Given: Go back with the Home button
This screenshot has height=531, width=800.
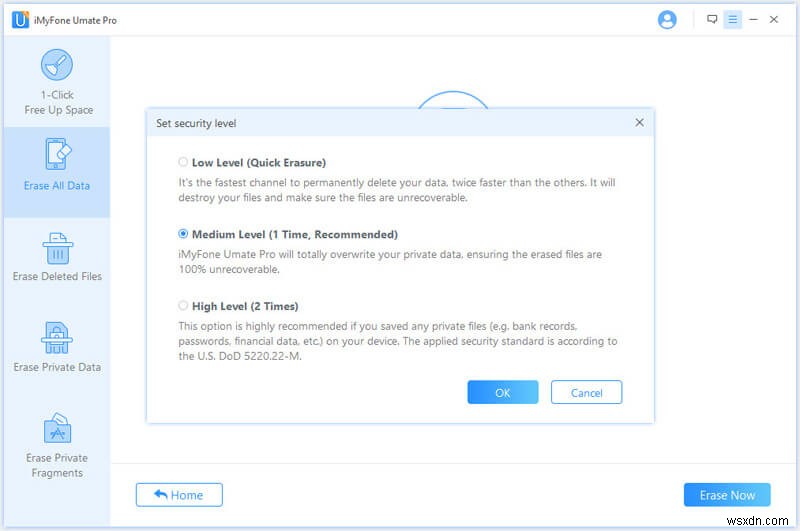Looking at the screenshot, I should (x=179, y=495).
